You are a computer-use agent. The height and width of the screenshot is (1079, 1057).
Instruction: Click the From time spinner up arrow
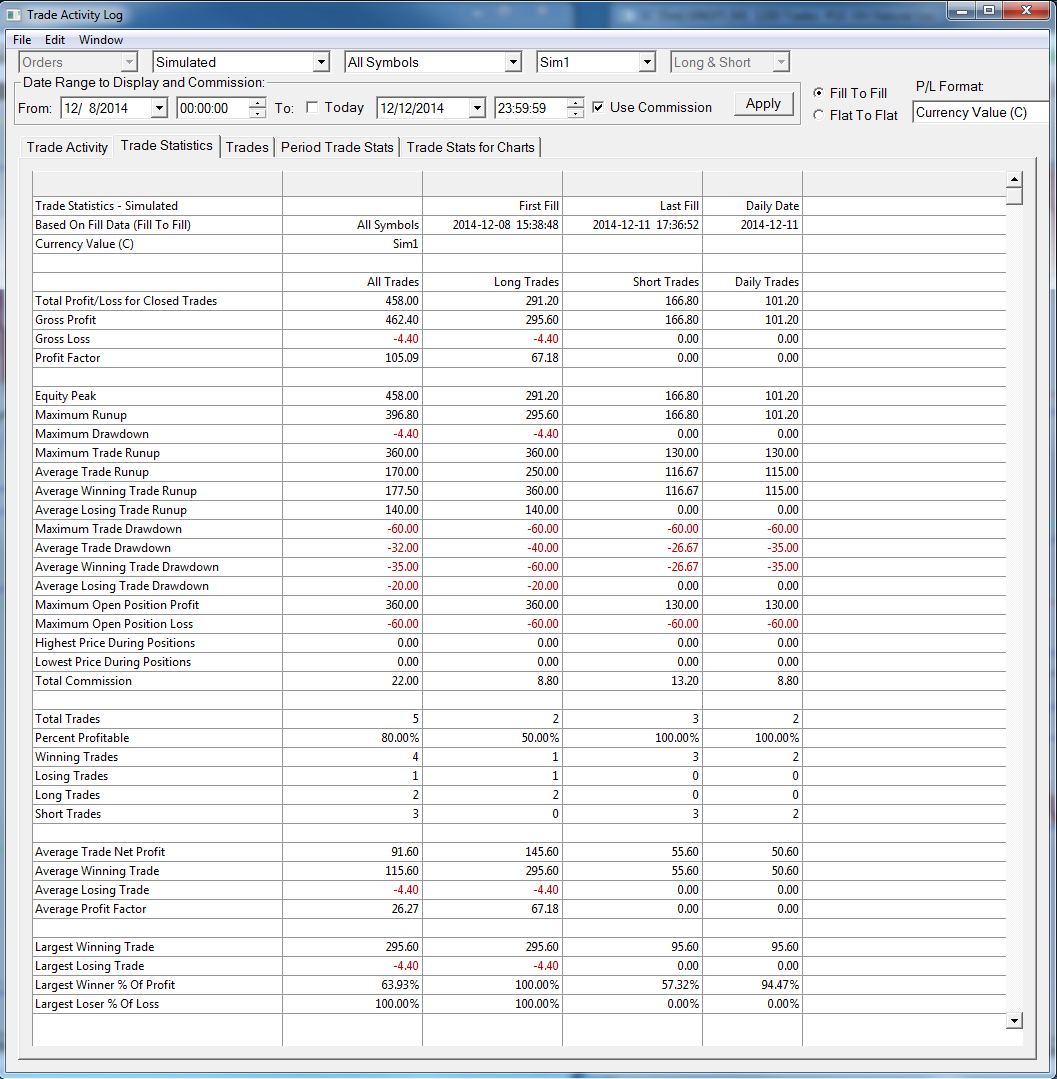point(257,103)
